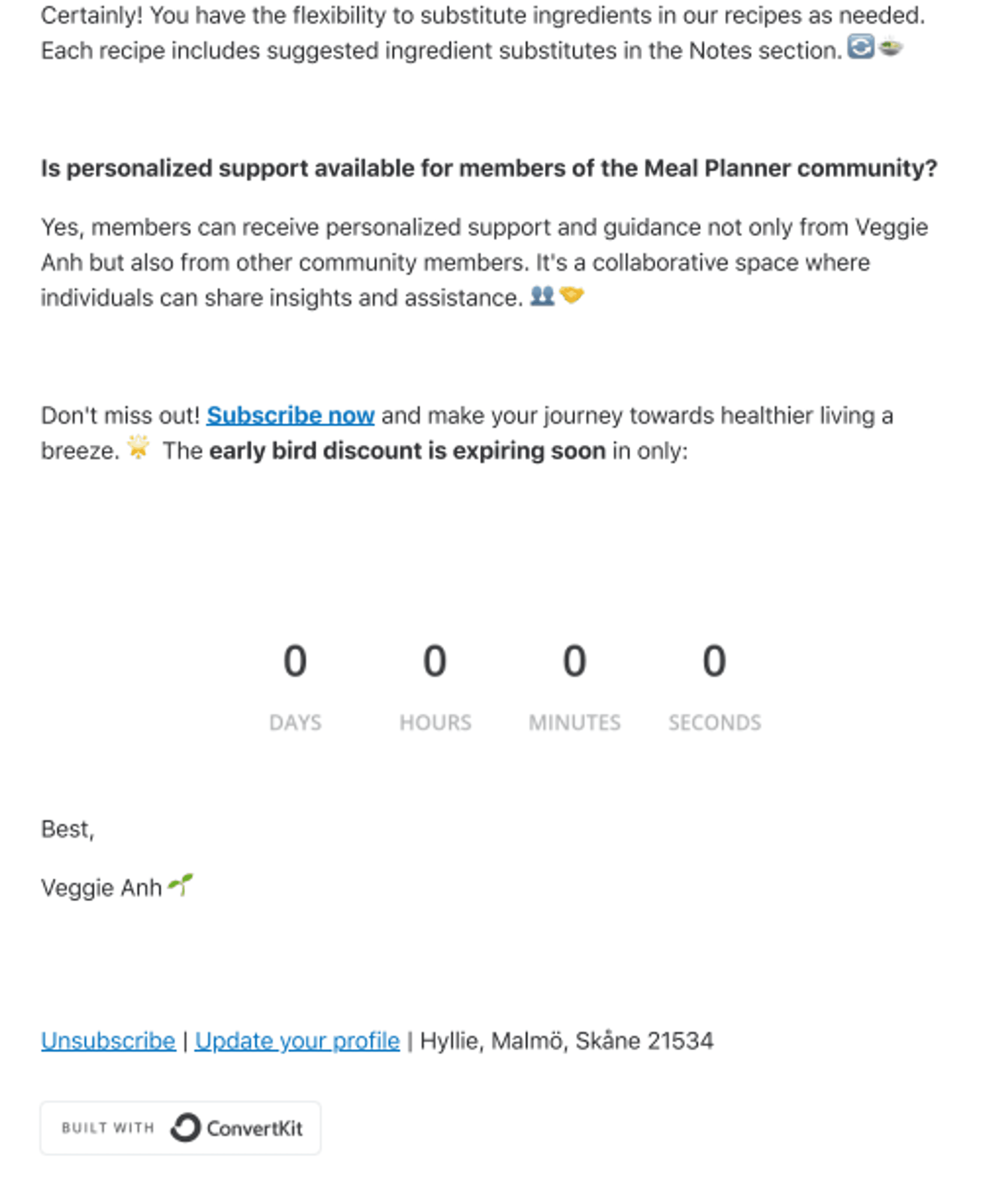Click the SECONDS label under the countdown
The height and width of the screenshot is (1179, 1008).
tap(715, 723)
